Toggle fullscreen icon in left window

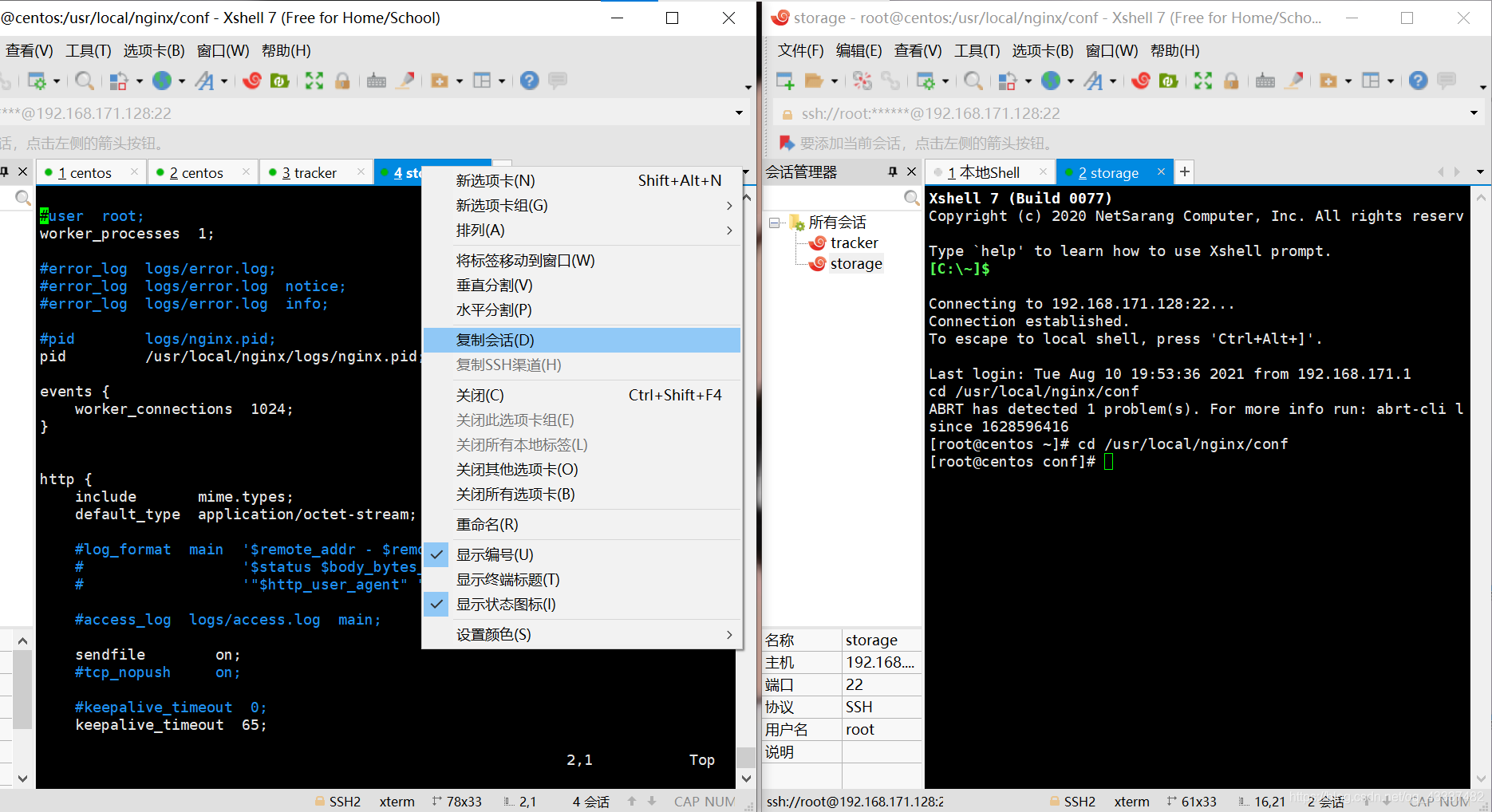(314, 81)
